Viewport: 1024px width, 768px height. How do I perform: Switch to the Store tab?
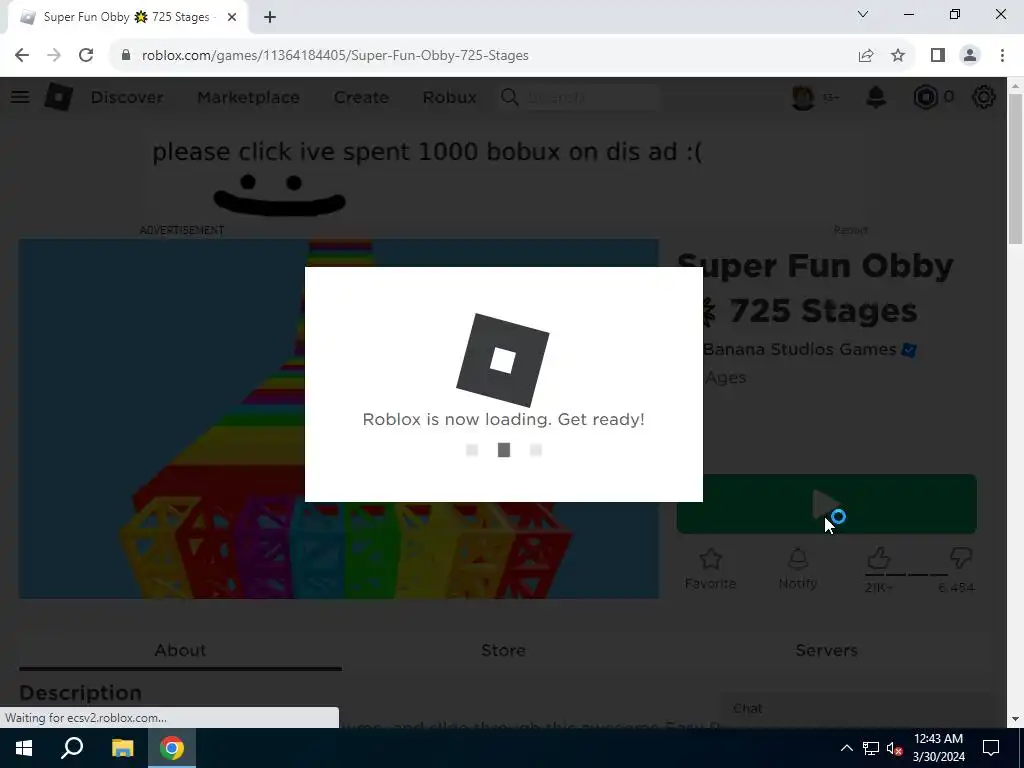[x=503, y=650]
